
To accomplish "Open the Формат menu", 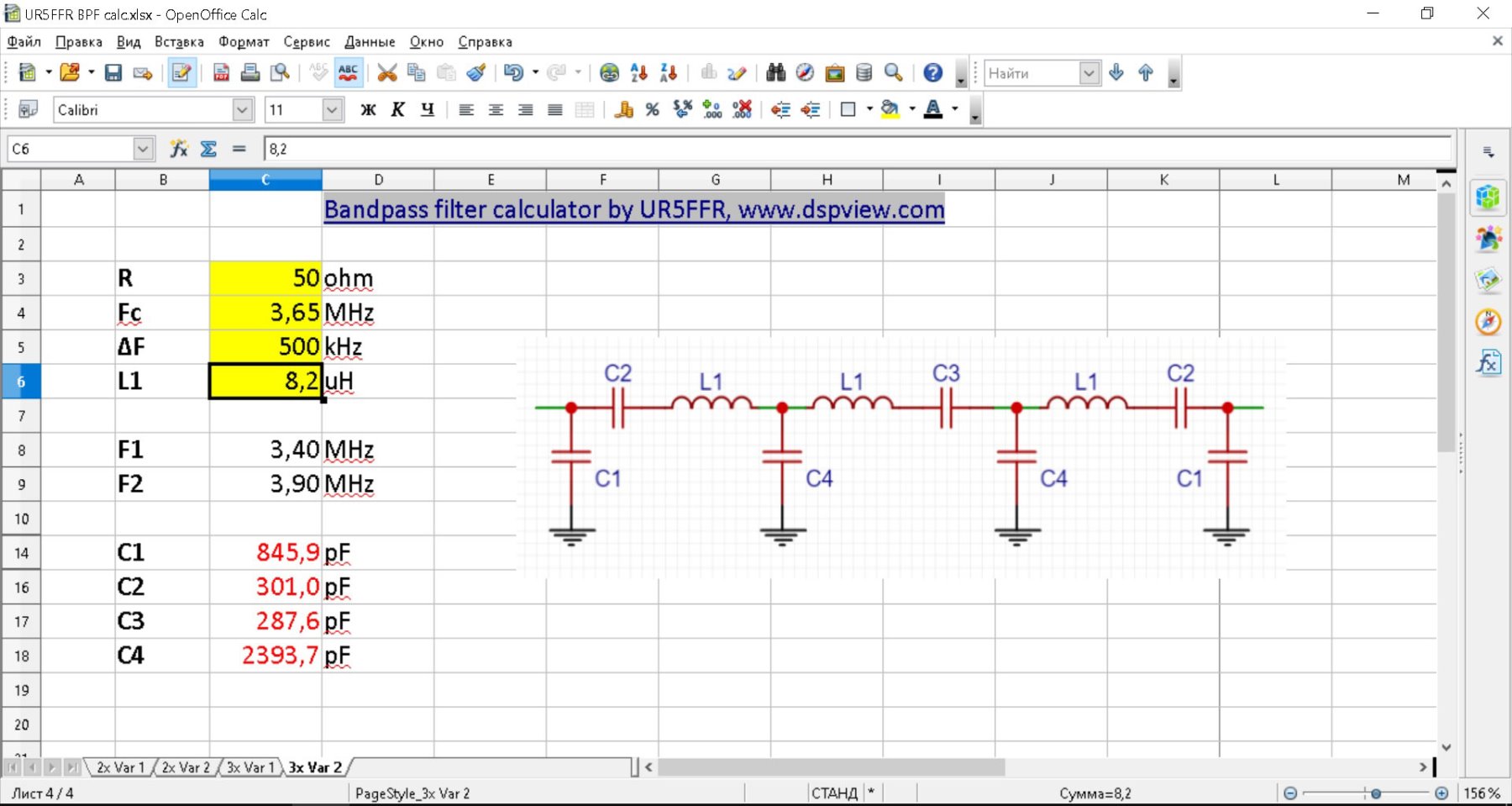I will [244, 42].
